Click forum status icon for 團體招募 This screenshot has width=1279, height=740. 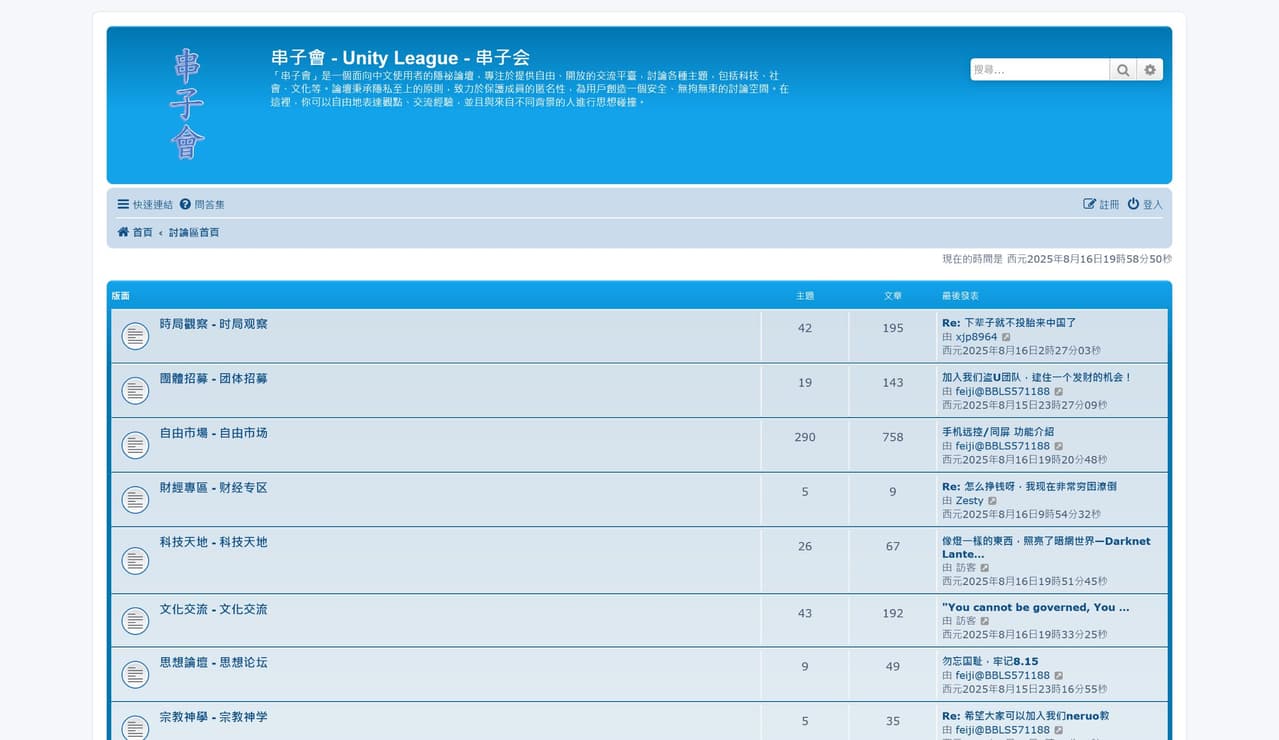click(135, 391)
